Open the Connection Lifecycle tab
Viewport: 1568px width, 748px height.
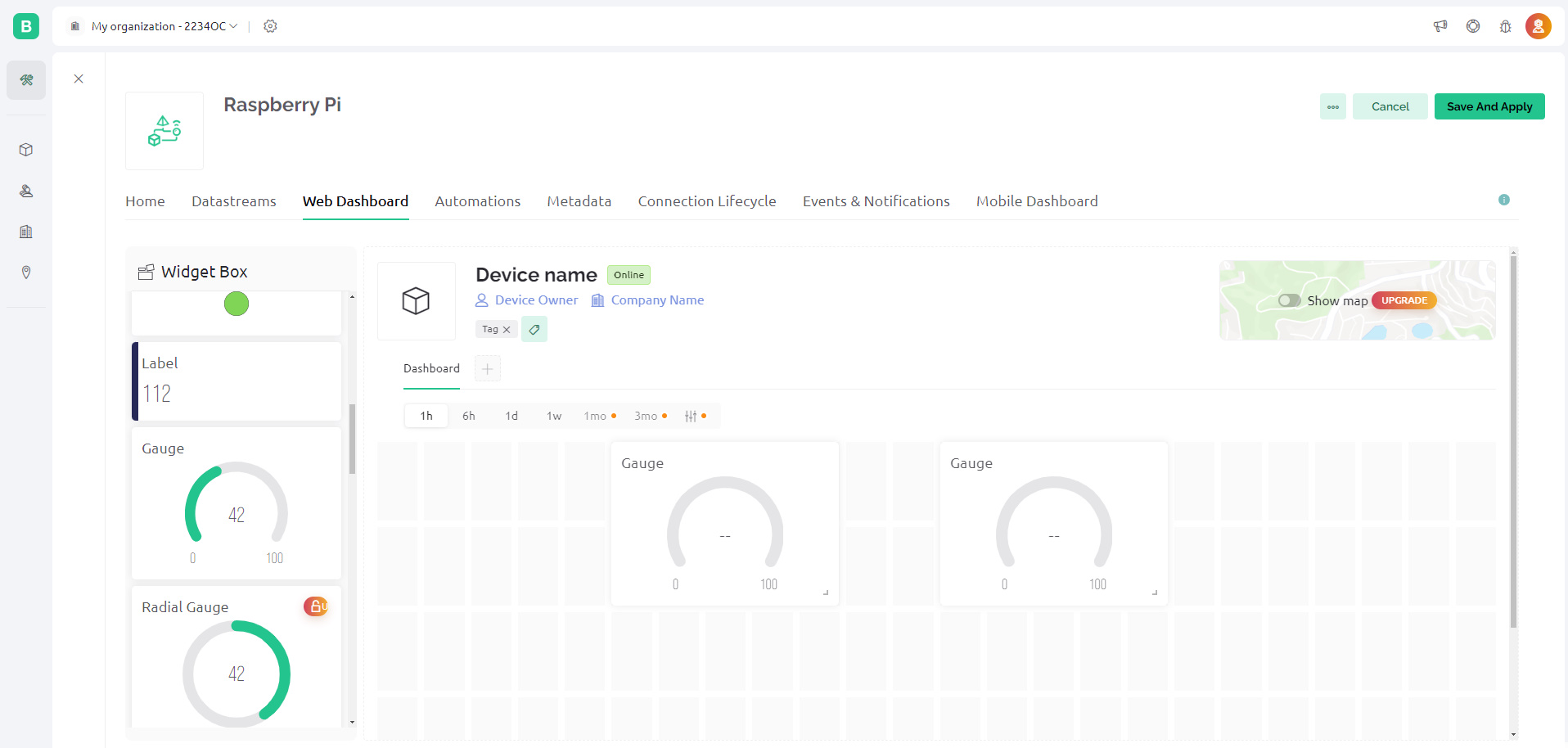(707, 201)
